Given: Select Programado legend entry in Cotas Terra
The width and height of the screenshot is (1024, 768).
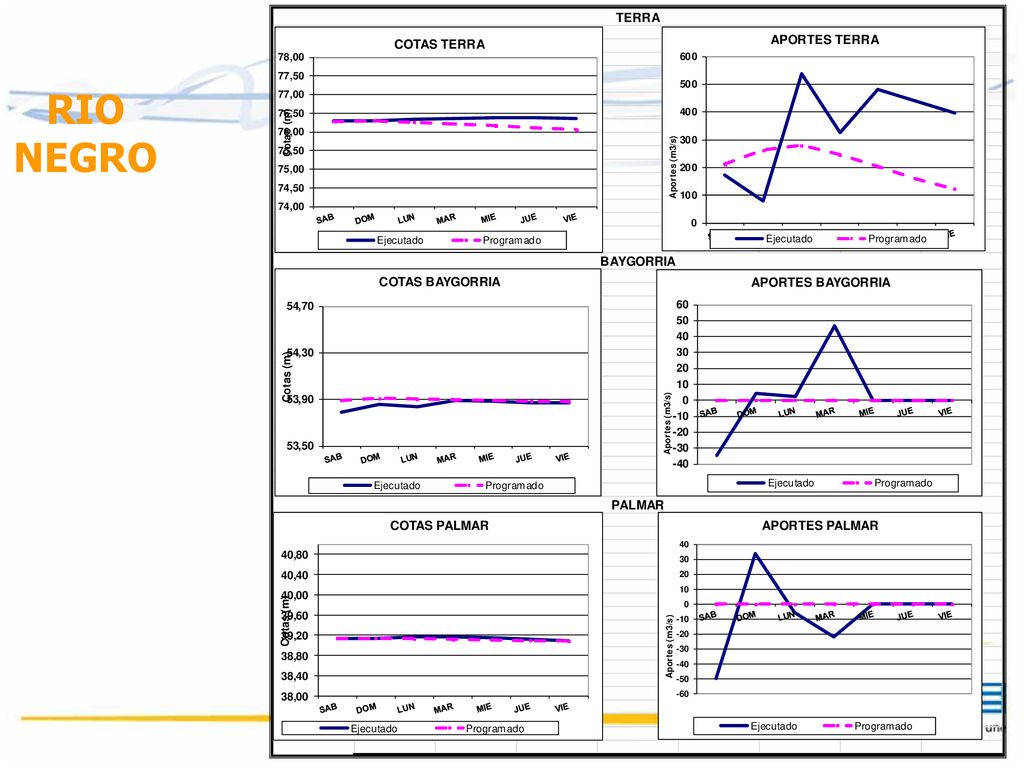Looking at the screenshot, I should point(496,240).
